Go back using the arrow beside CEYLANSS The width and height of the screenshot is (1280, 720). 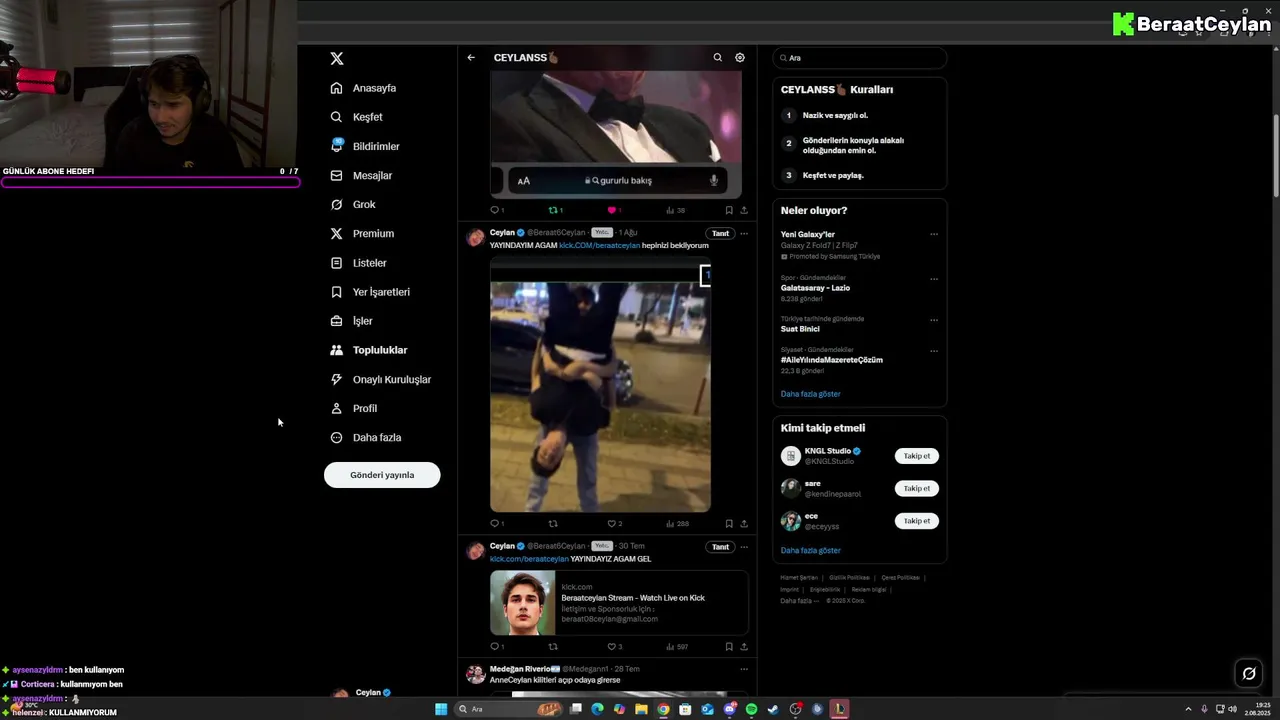[x=471, y=58]
